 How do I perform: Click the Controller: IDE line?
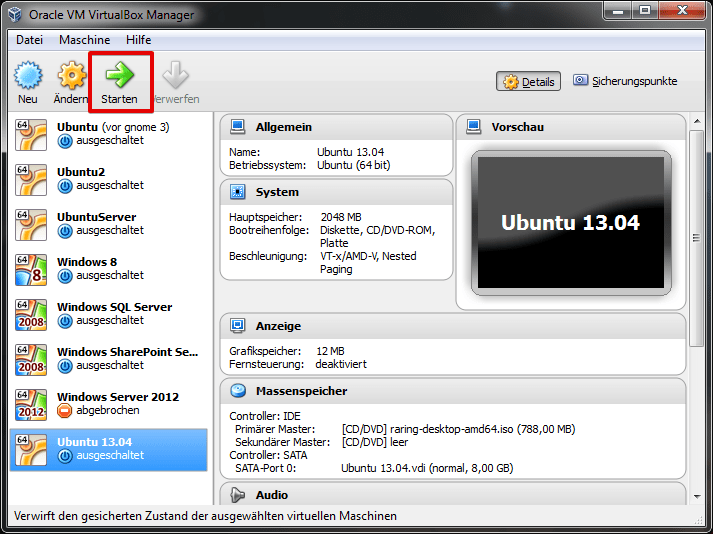pos(265,416)
